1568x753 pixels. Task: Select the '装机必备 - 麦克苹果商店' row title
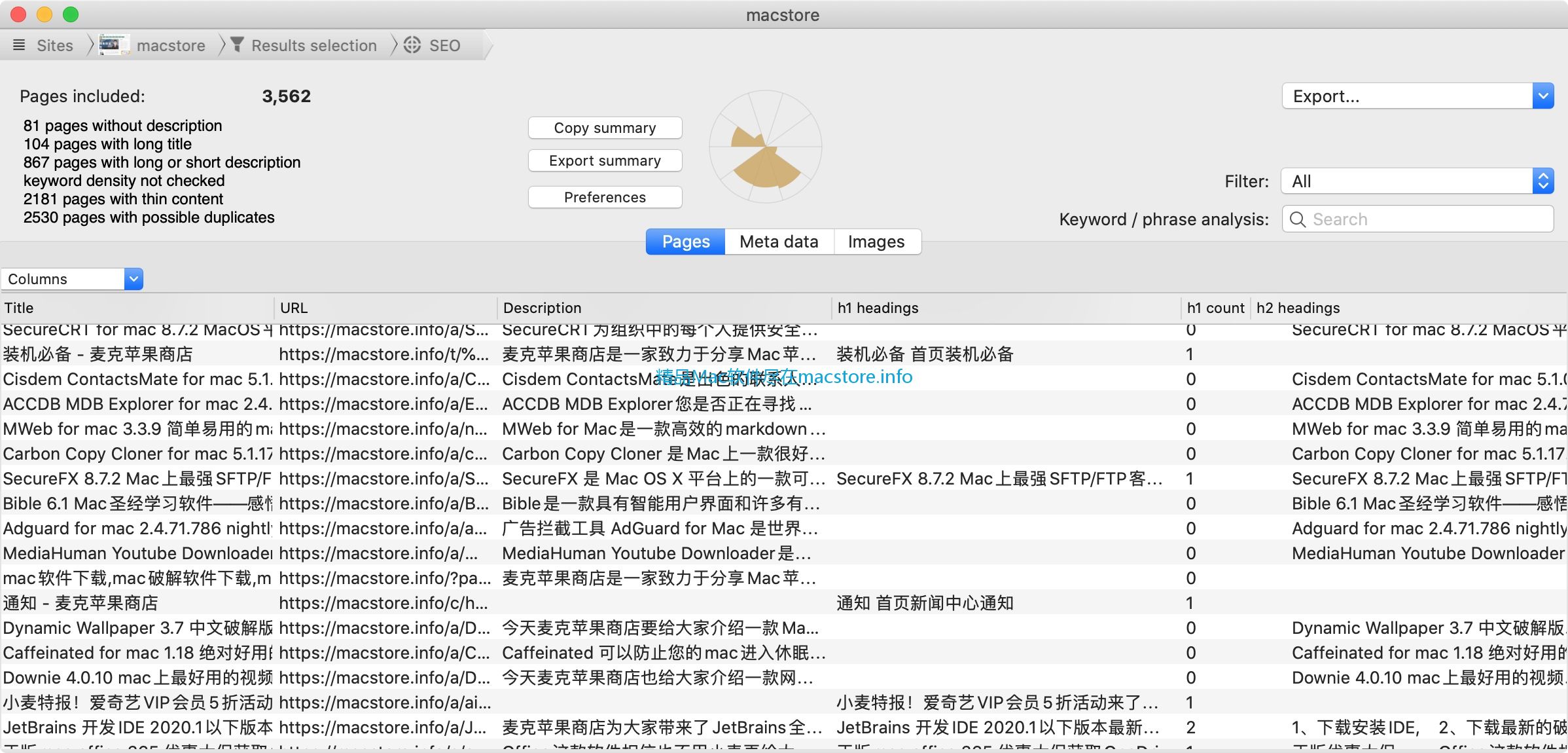pos(98,354)
